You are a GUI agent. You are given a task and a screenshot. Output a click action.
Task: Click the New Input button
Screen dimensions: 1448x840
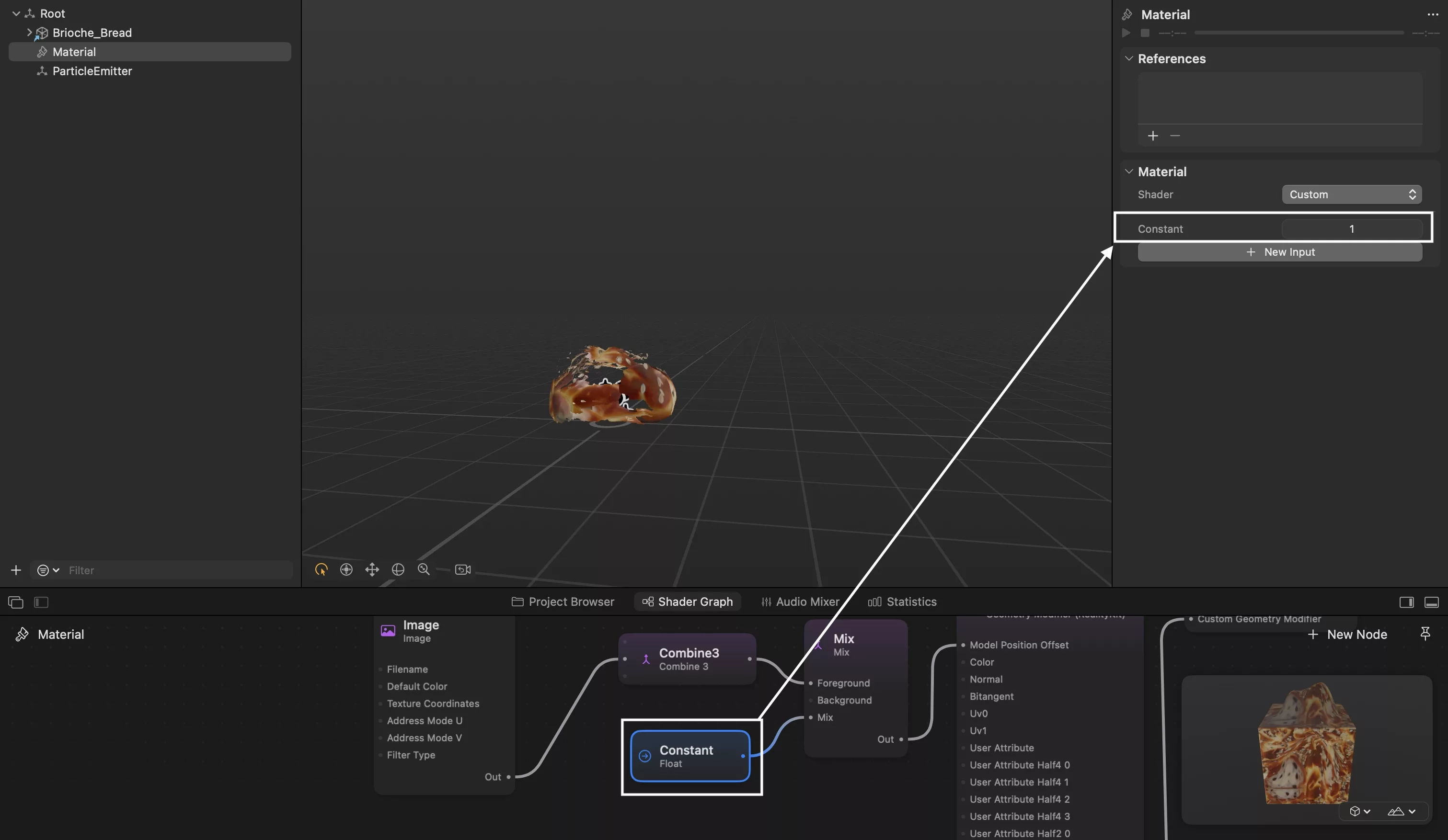1280,252
